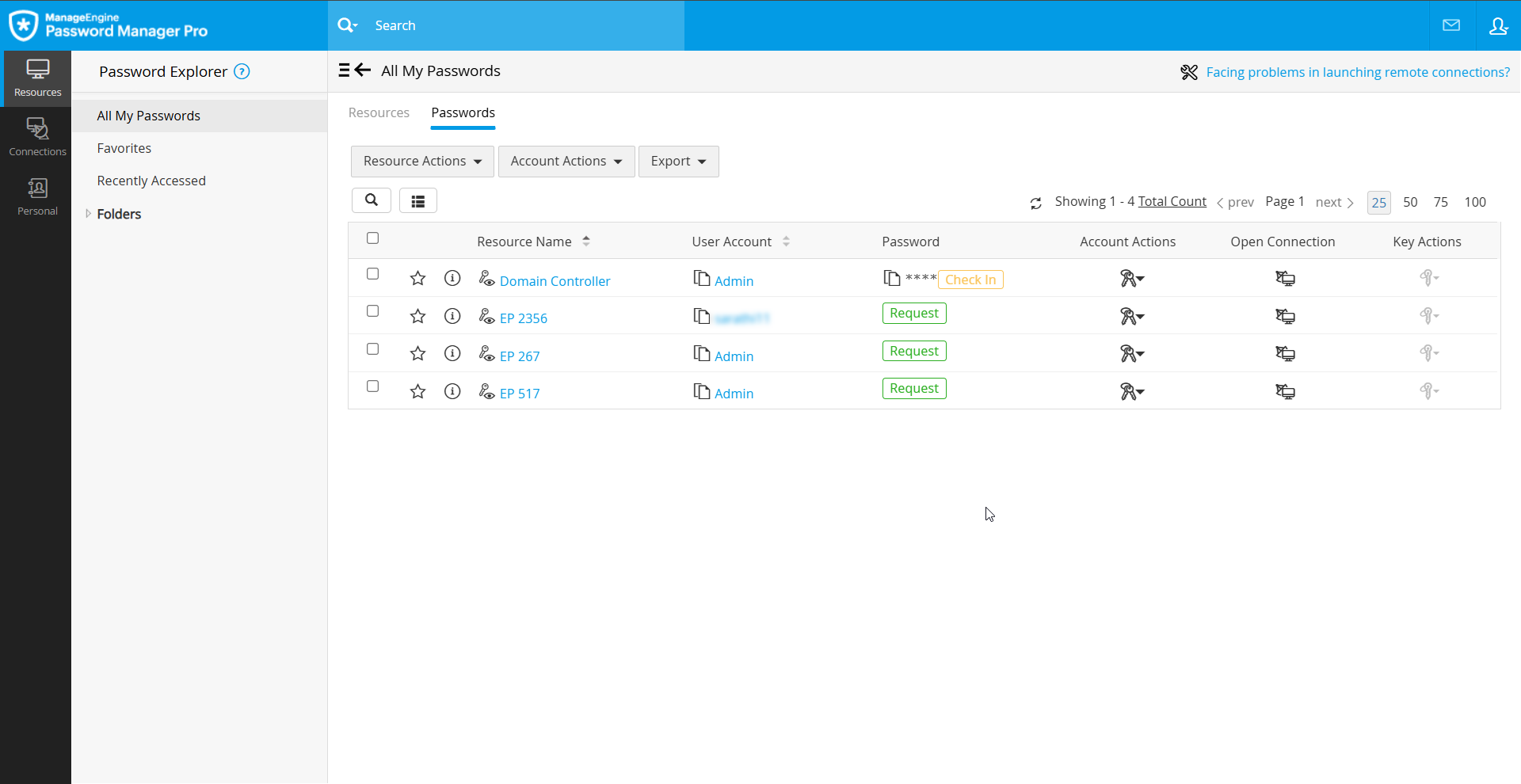The image size is (1521, 784).
Task: Show 100 rows per page
Action: click(x=1475, y=202)
